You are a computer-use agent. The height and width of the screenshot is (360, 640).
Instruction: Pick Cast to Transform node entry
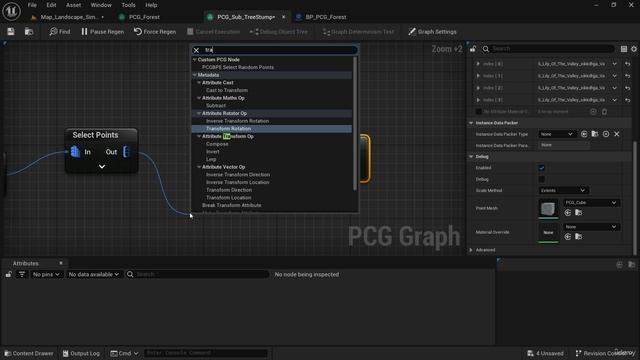click(x=227, y=90)
